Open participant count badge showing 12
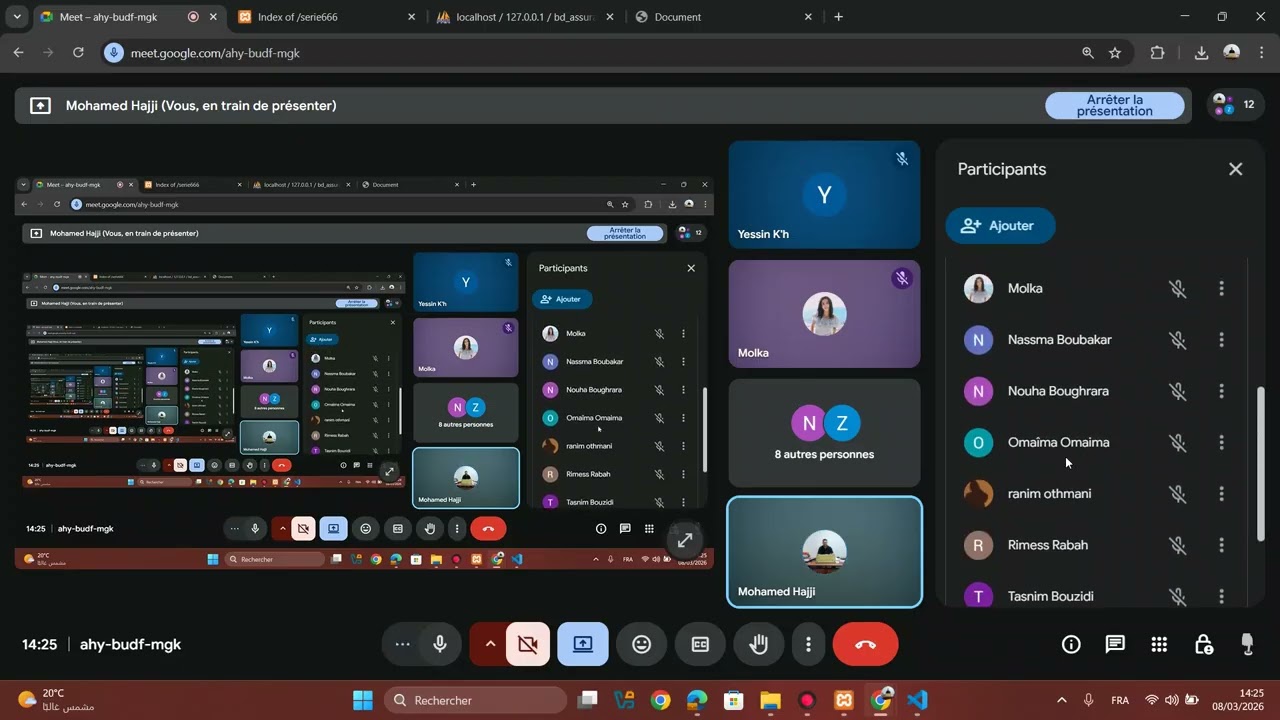The height and width of the screenshot is (720, 1280). click(1234, 105)
